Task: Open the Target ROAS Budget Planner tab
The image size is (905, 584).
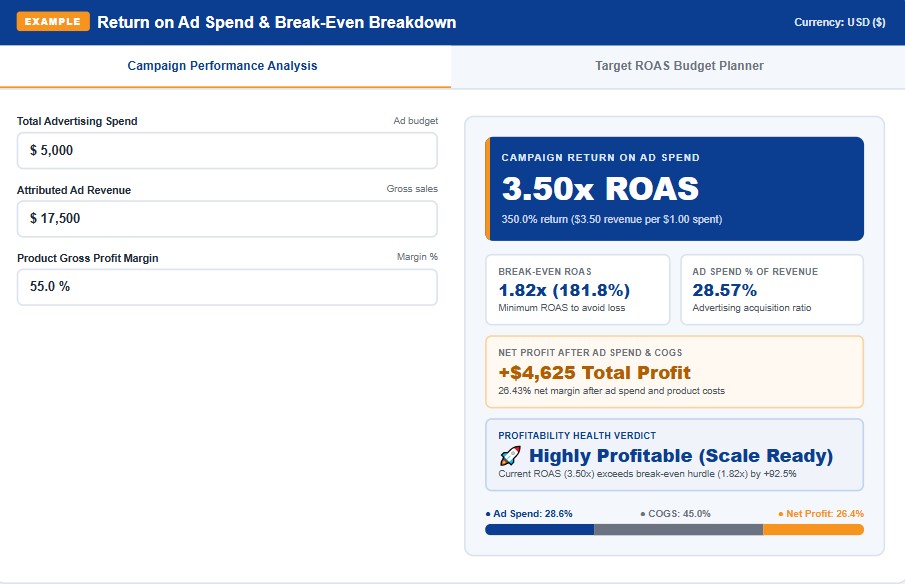Action: pyautogui.click(x=679, y=66)
